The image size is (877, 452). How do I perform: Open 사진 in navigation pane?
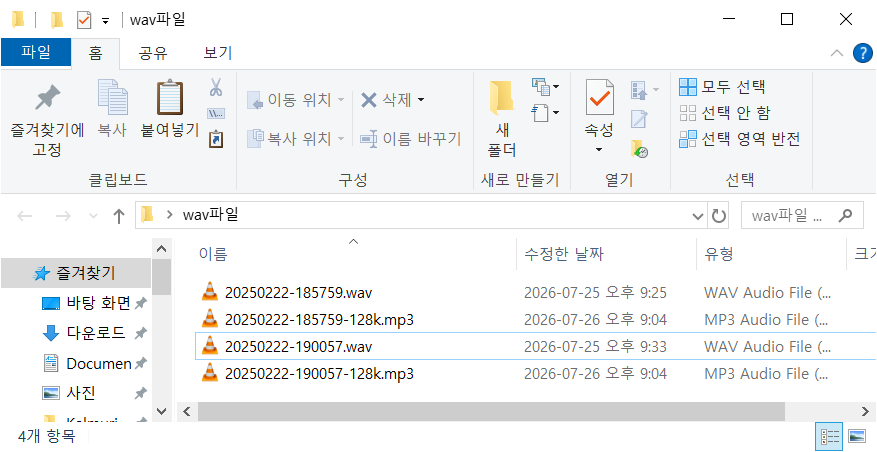(69, 393)
